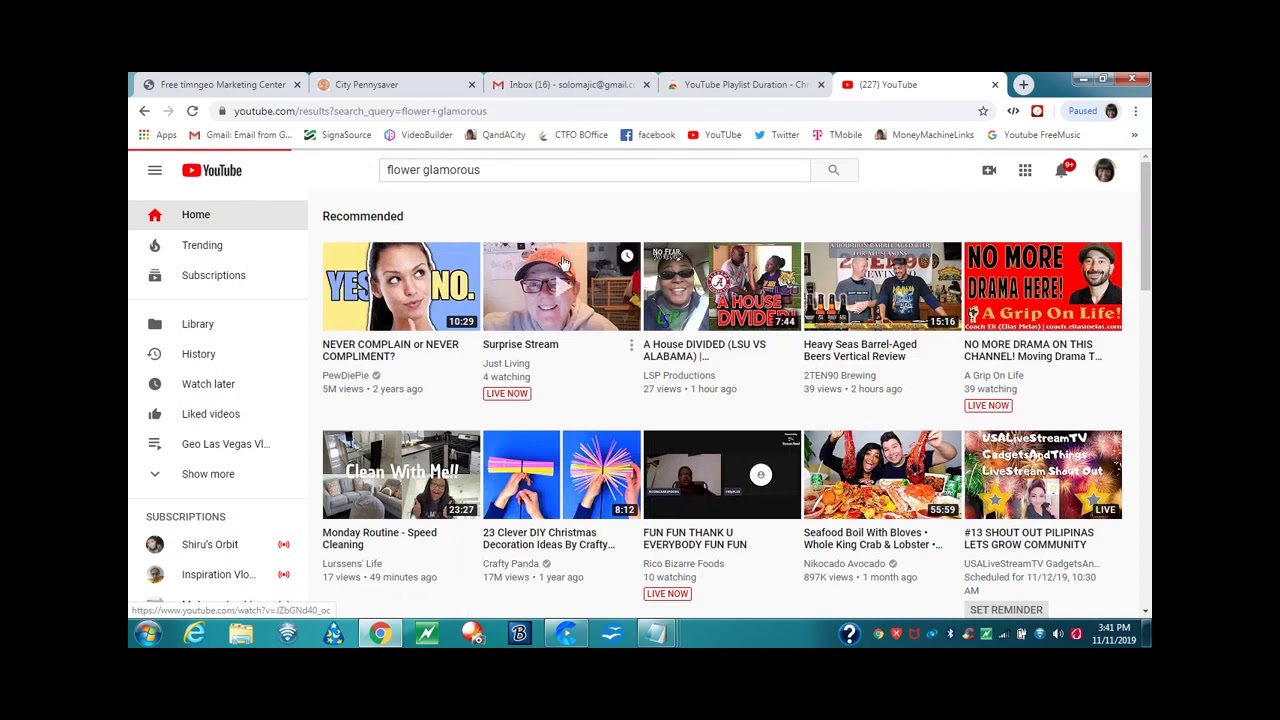Open the NO MORE DRAMA HERE thumbnail

coord(1043,286)
